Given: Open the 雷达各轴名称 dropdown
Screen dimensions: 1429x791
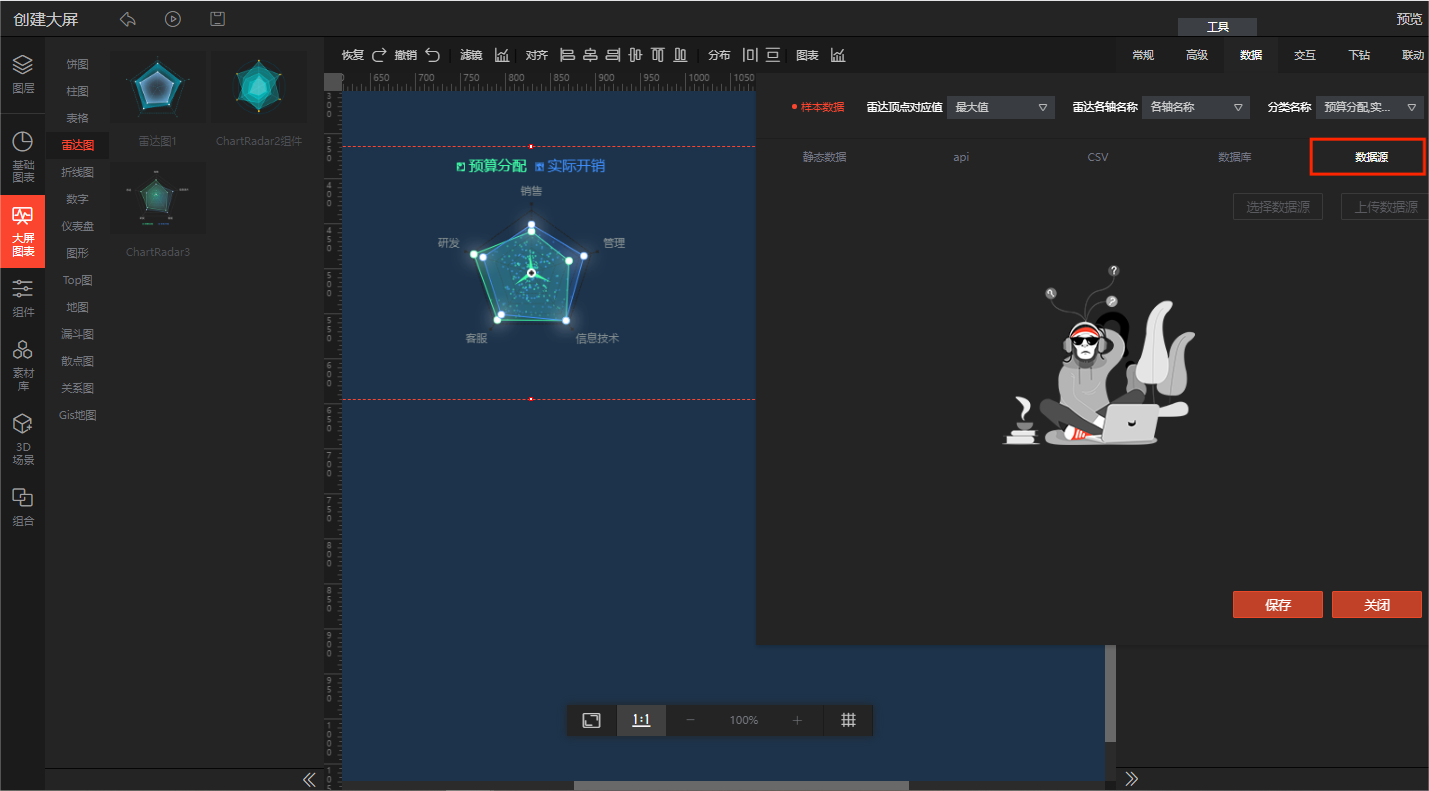Looking at the screenshot, I should [x=1196, y=107].
